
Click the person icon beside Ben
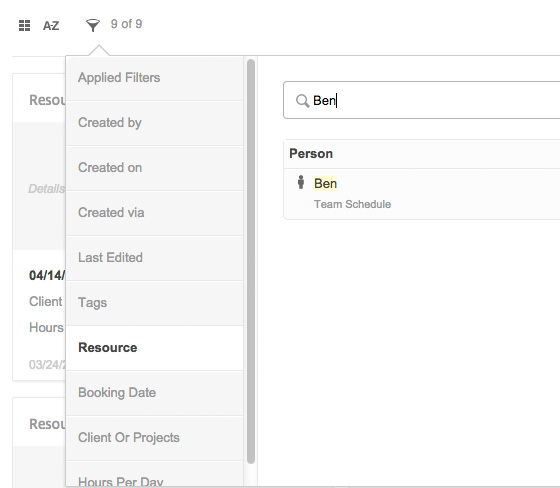301,182
